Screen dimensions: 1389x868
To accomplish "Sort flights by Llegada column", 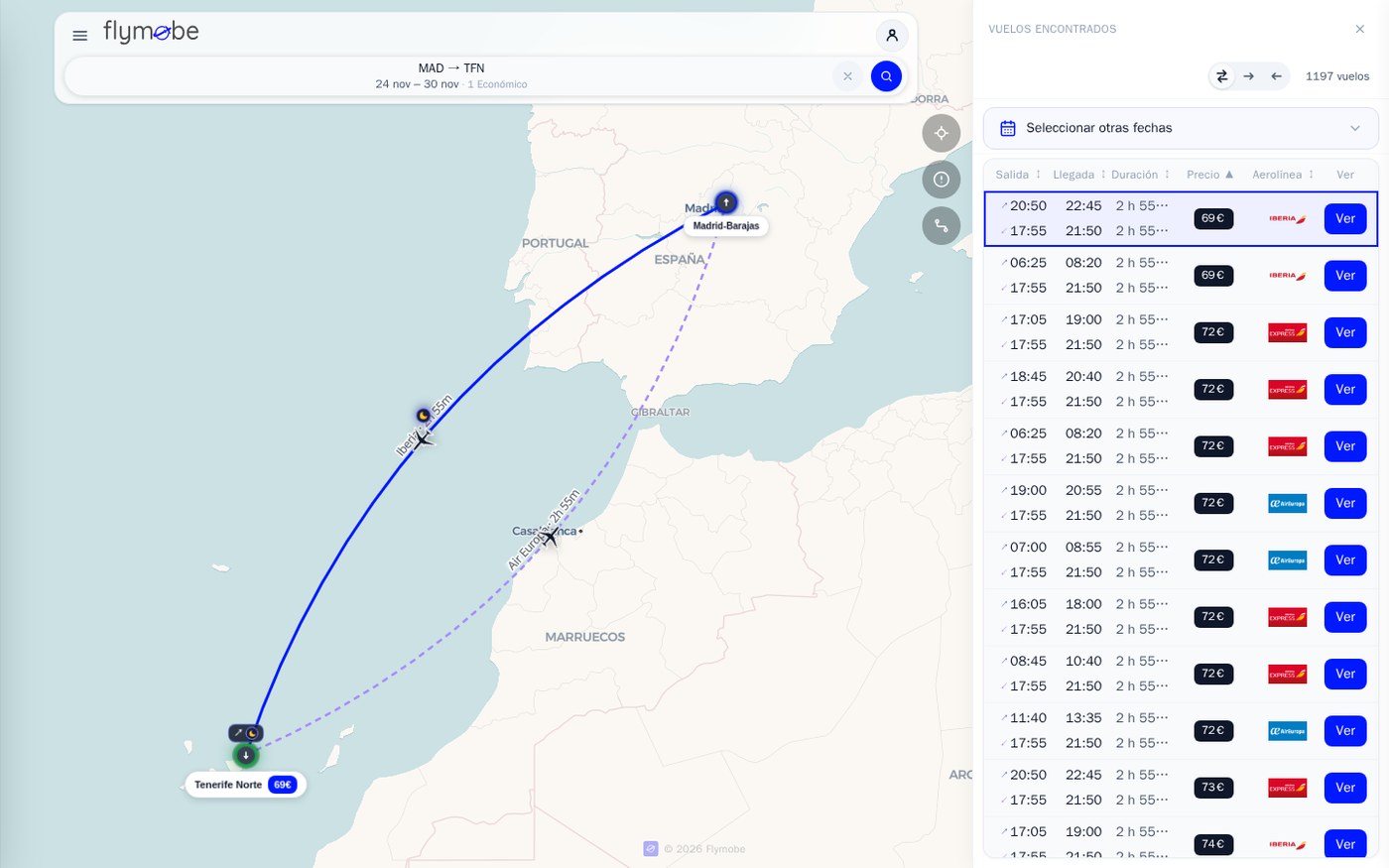I will pos(1079,175).
